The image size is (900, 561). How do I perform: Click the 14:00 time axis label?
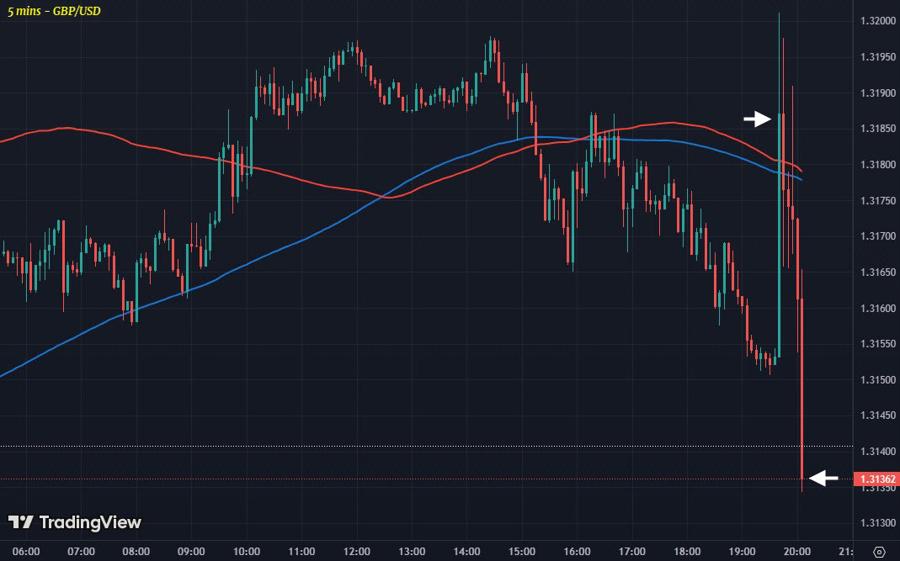tap(467, 552)
